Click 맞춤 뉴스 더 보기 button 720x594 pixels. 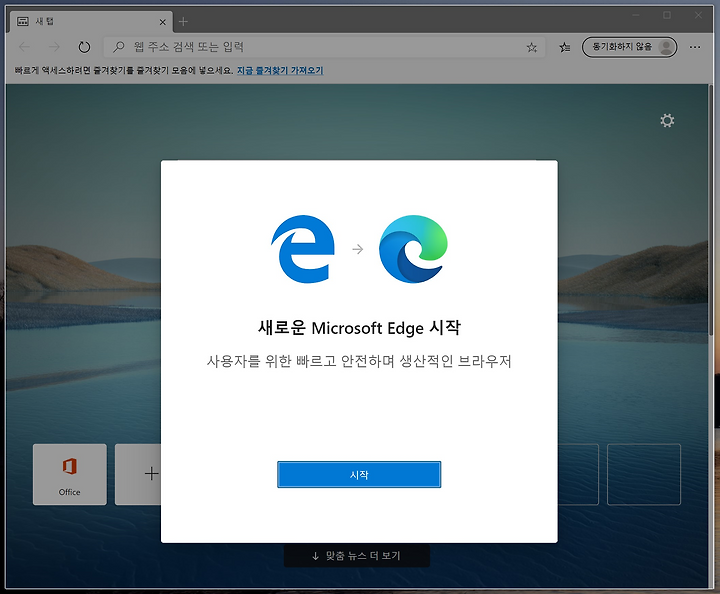pos(357,556)
